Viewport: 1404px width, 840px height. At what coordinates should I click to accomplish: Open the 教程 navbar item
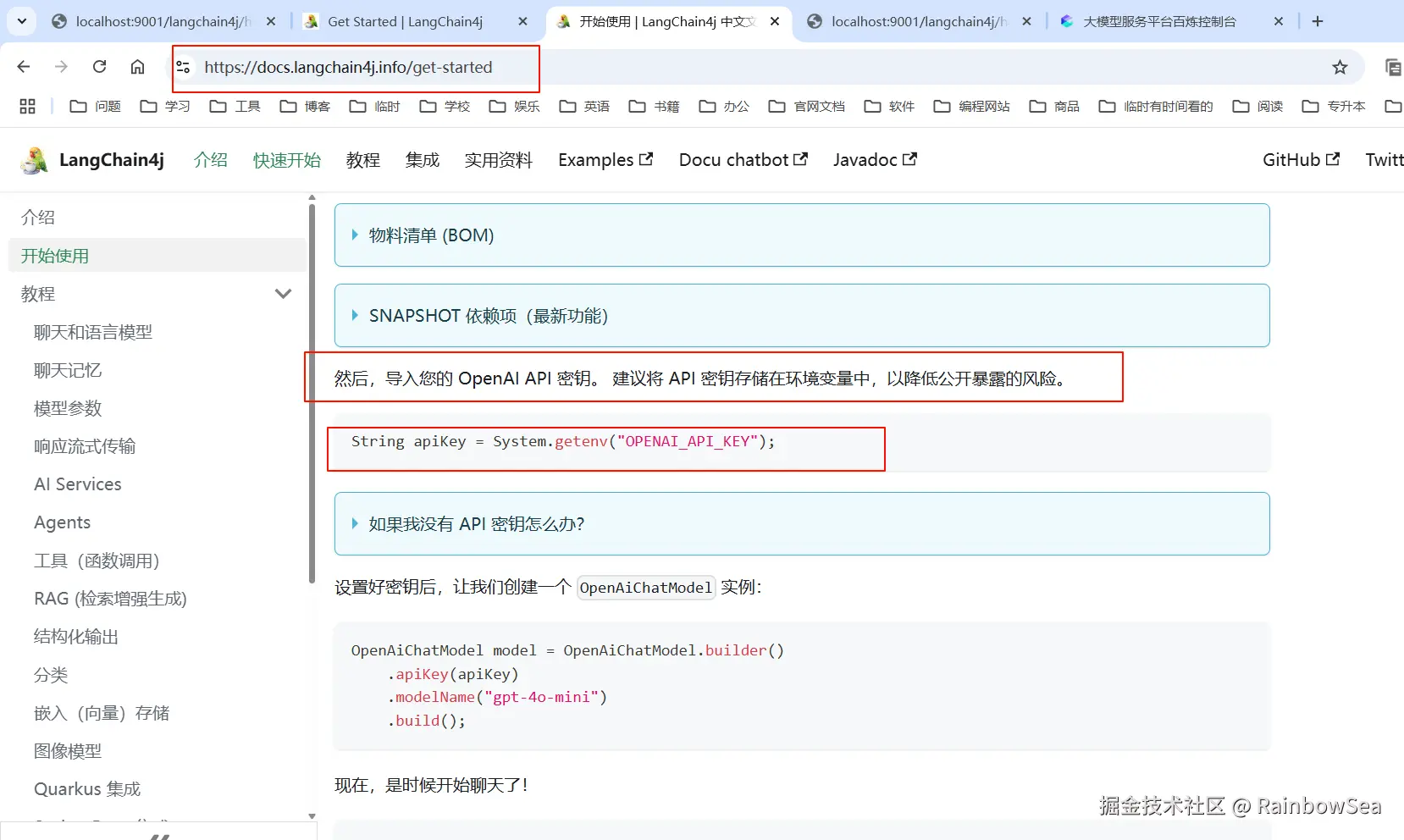[x=363, y=160]
